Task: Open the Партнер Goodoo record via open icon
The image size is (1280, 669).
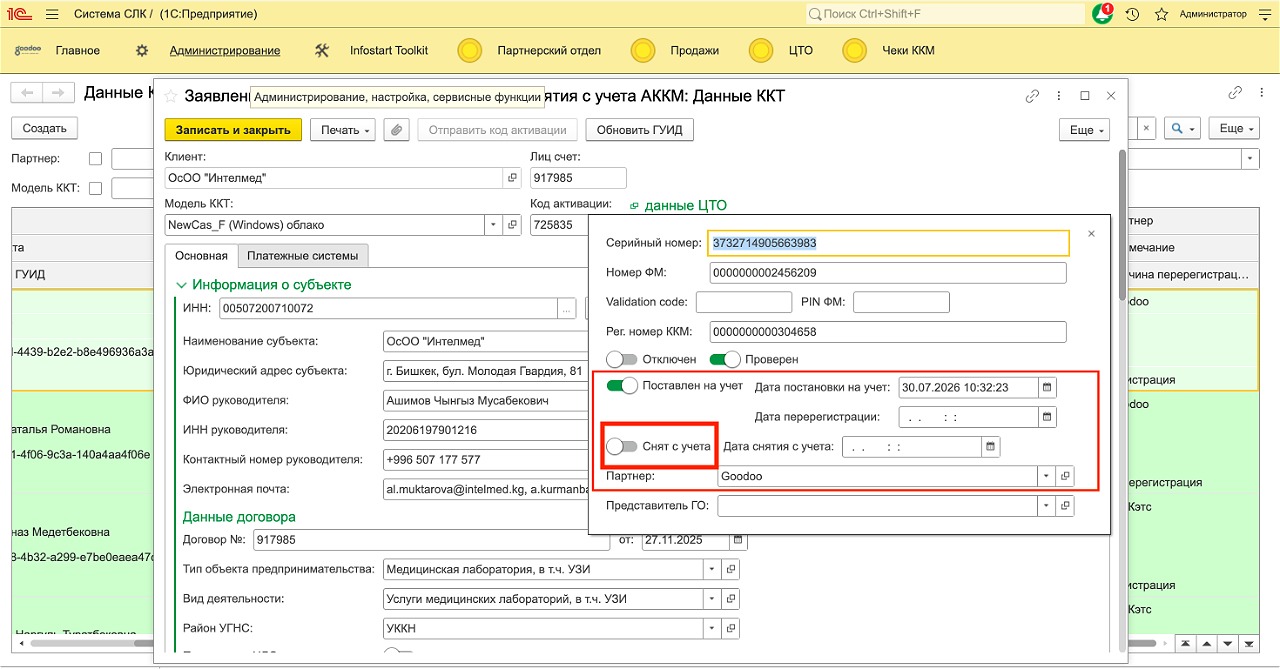Action: point(1065,477)
